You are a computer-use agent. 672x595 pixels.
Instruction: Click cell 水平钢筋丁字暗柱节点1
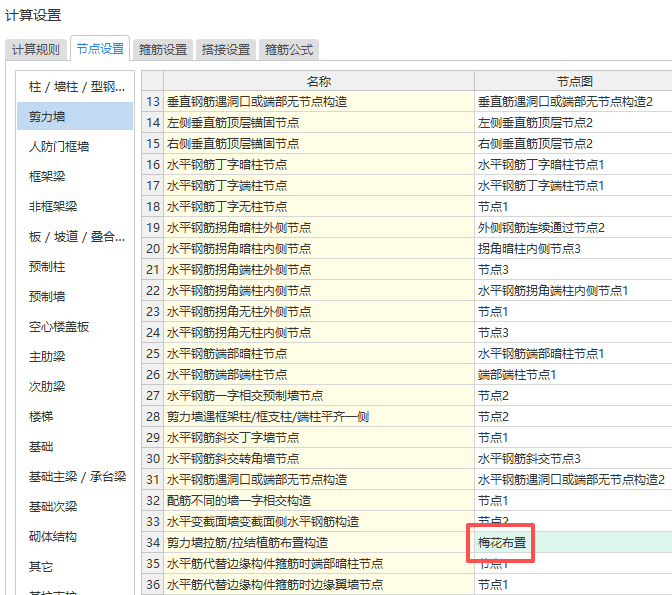point(573,165)
